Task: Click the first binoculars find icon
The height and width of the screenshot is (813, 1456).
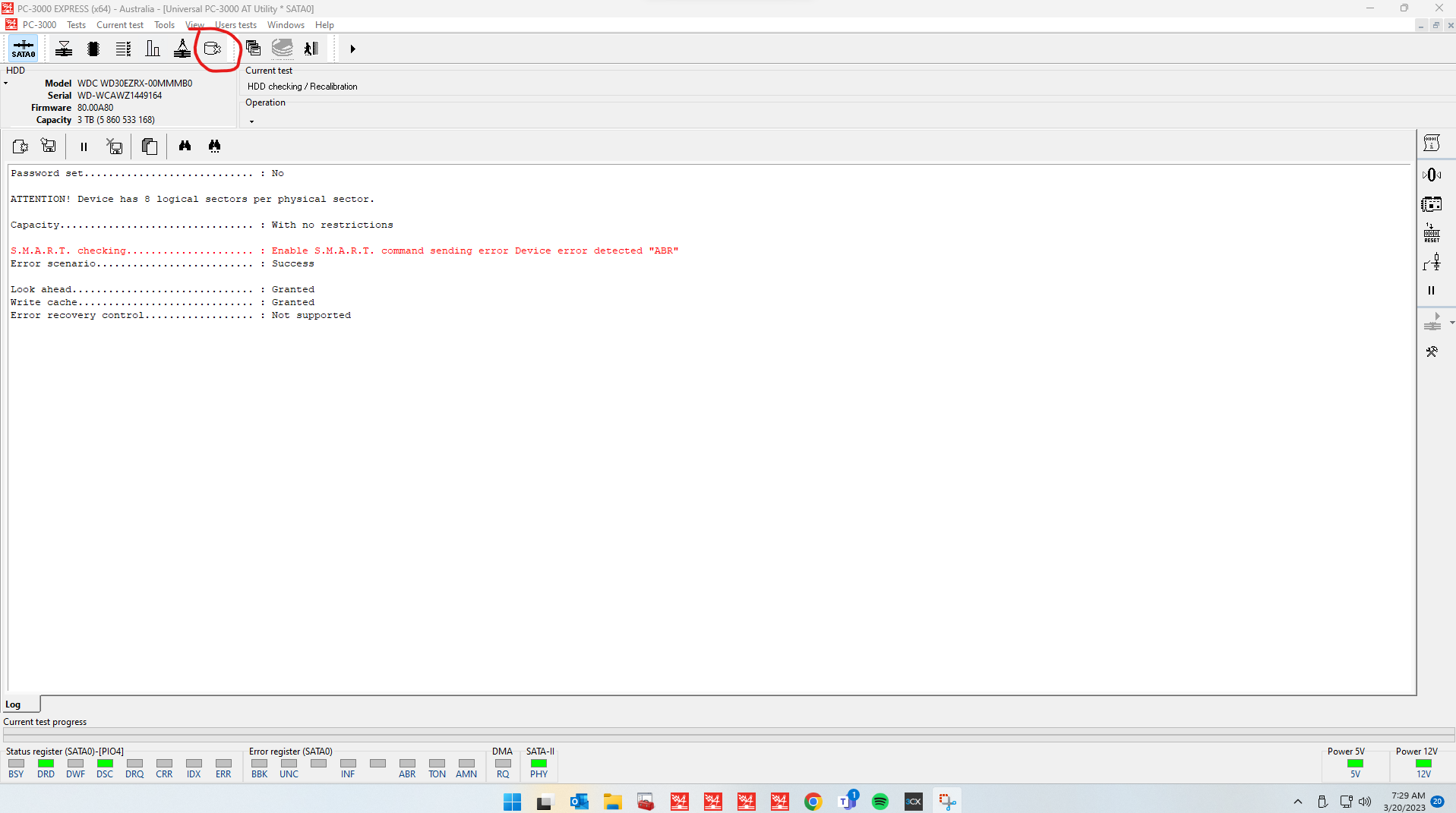Action: [185, 146]
